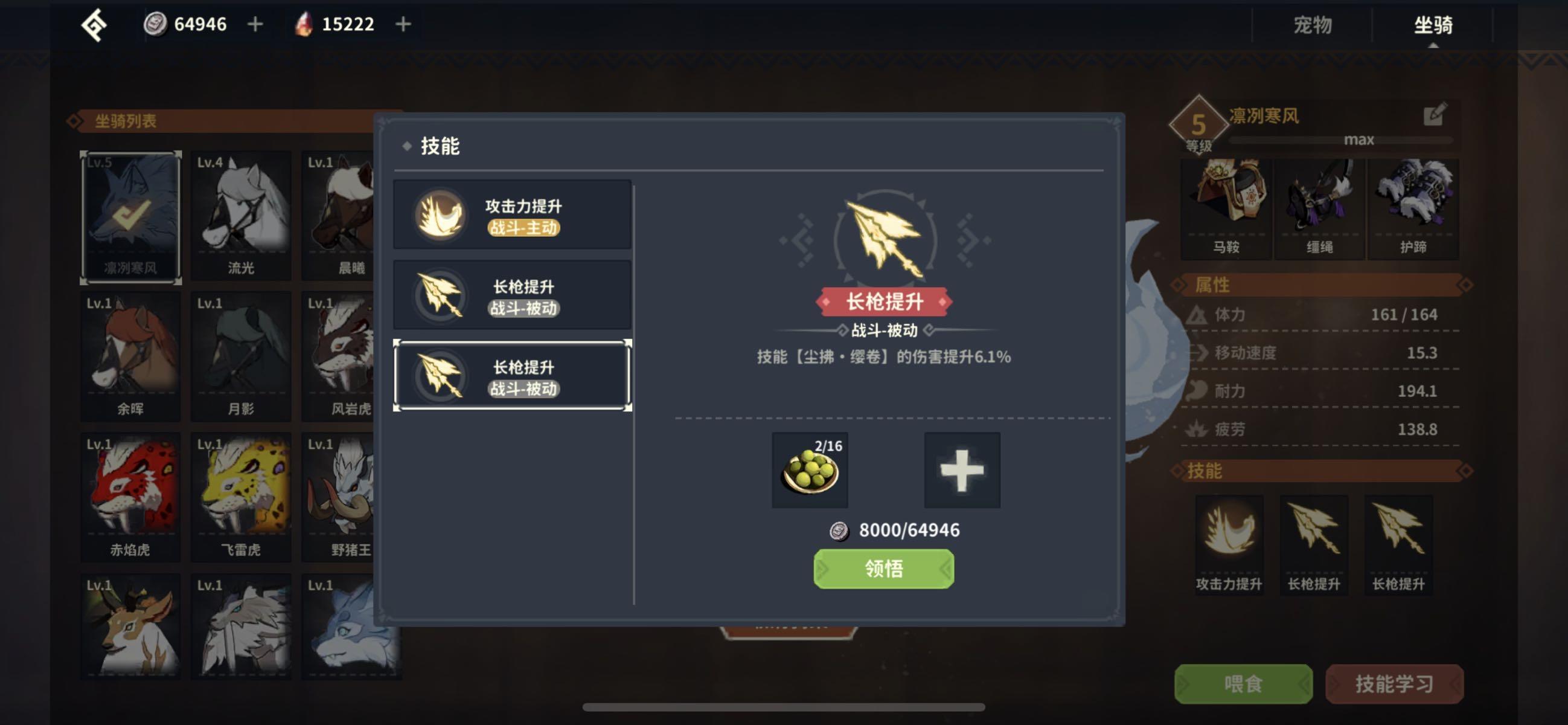Click the green 领悟 button
Screen dimensions: 1568x725
coord(884,569)
